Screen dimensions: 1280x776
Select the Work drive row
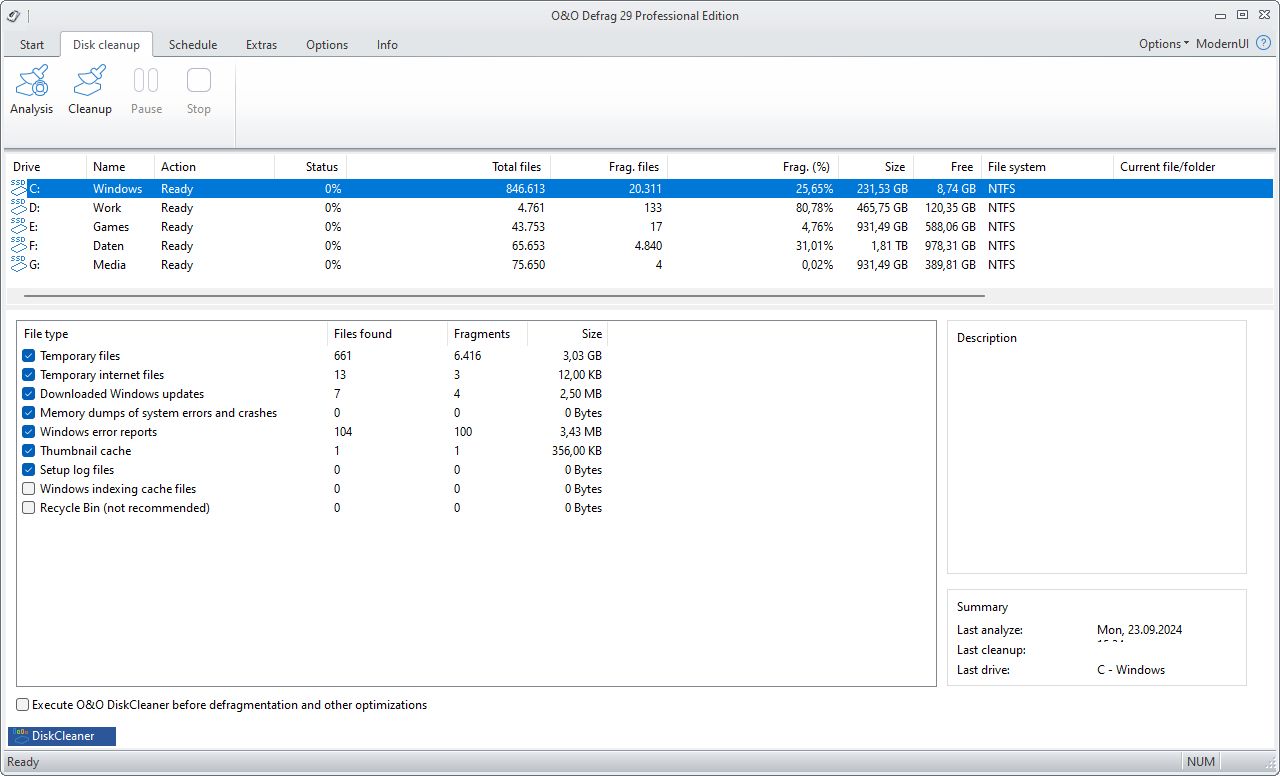[x=640, y=208]
